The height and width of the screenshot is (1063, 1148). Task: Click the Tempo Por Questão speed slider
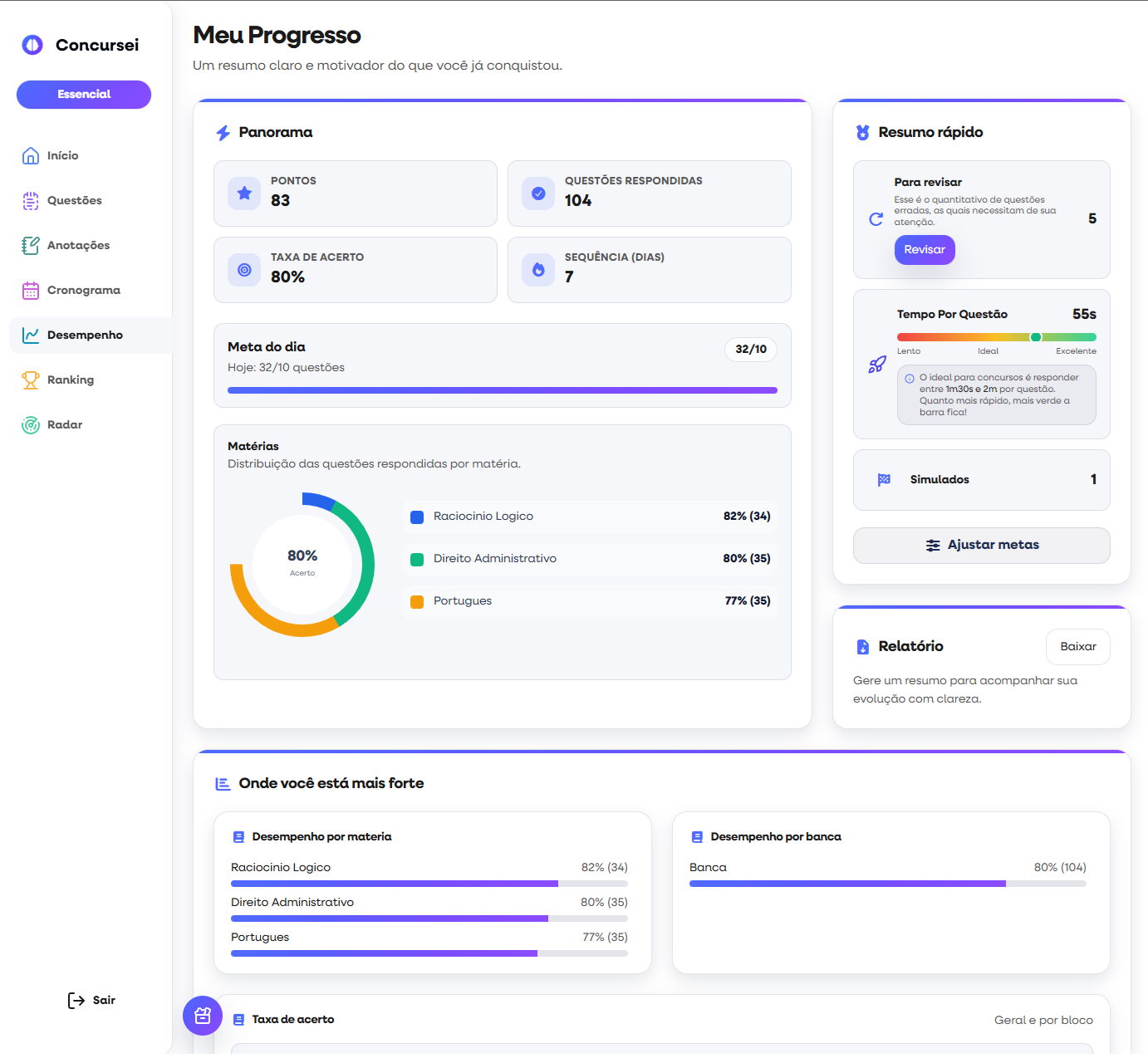click(x=996, y=337)
